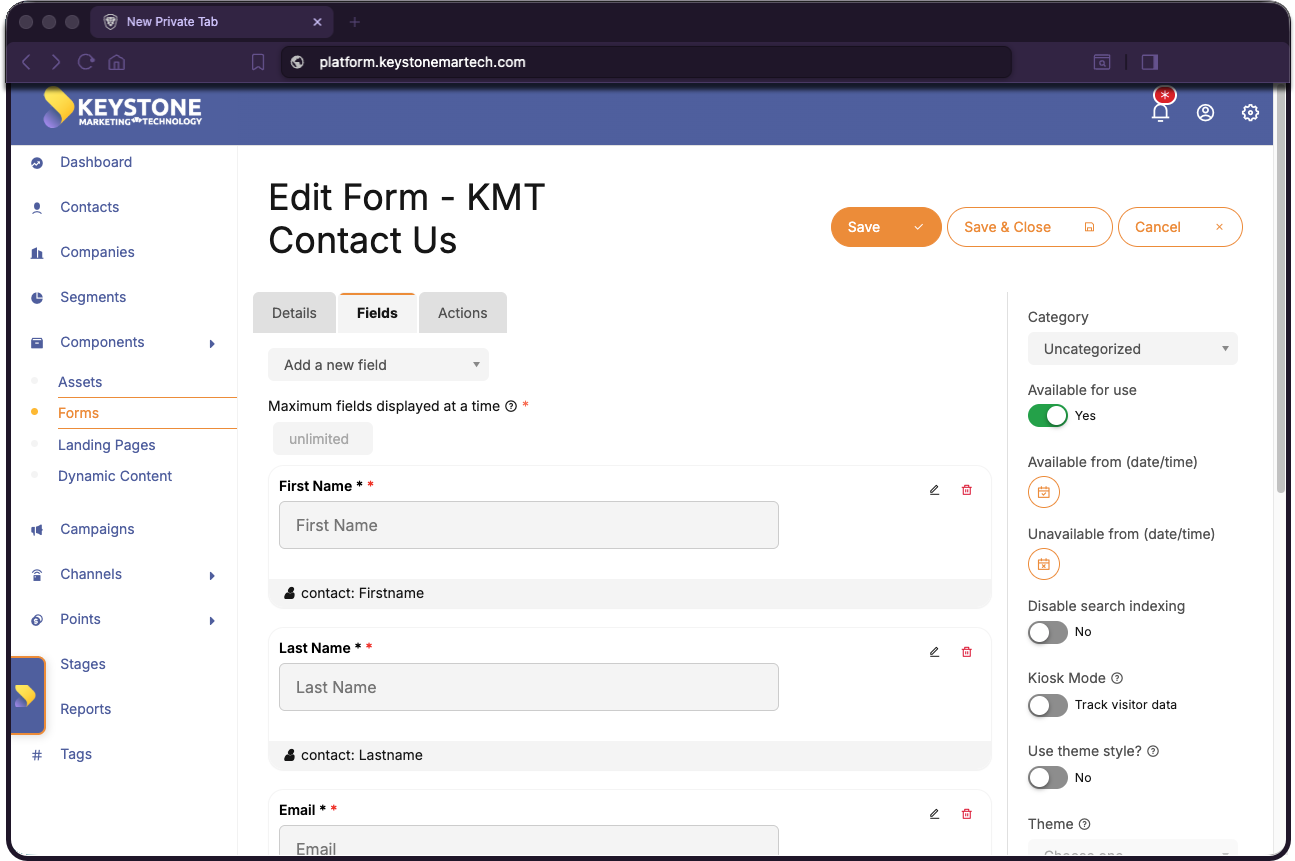Click the Cancel button

coord(1180,227)
